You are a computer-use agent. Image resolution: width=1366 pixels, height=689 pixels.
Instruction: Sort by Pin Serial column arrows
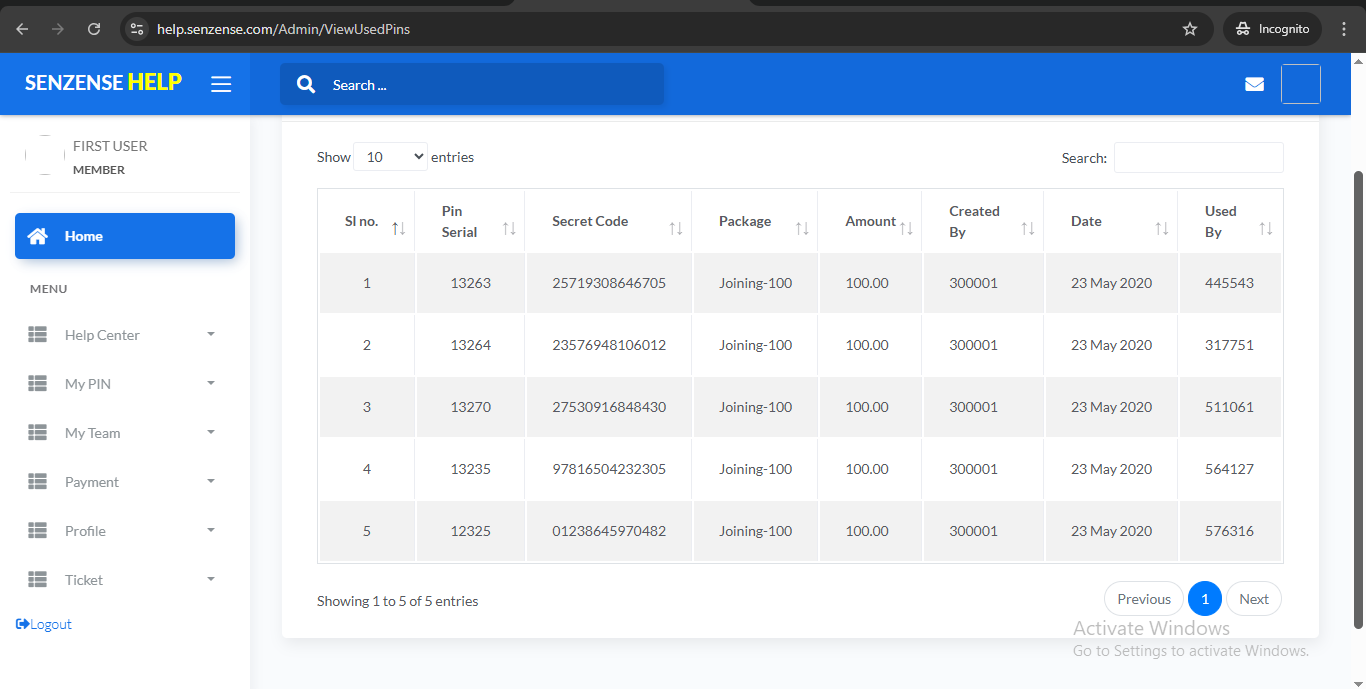[x=509, y=228]
